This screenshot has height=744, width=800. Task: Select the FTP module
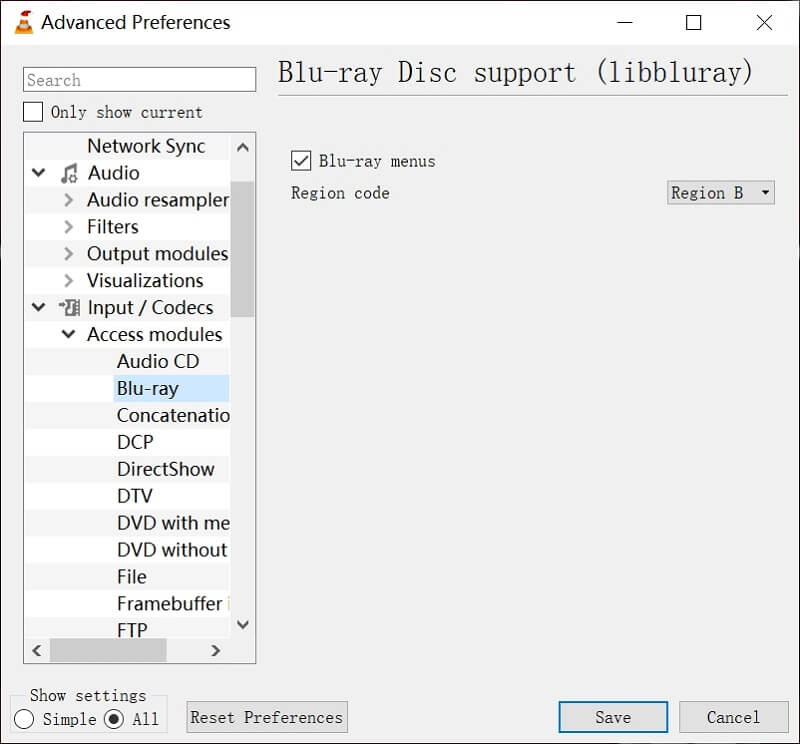132,630
